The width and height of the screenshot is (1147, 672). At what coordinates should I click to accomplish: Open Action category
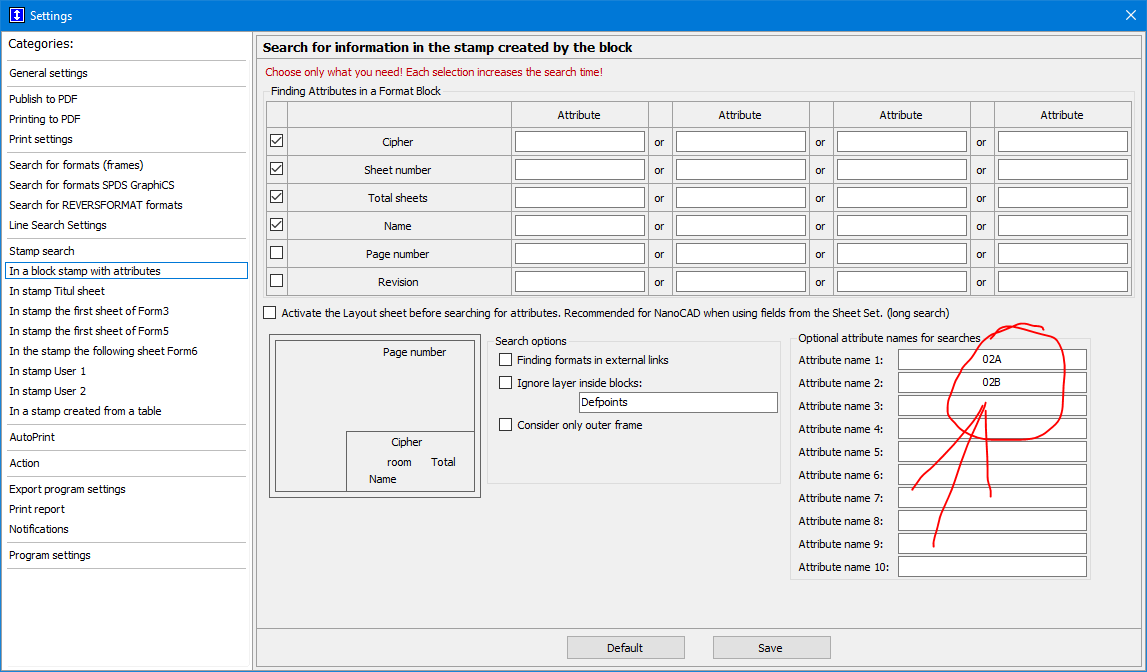(24, 463)
